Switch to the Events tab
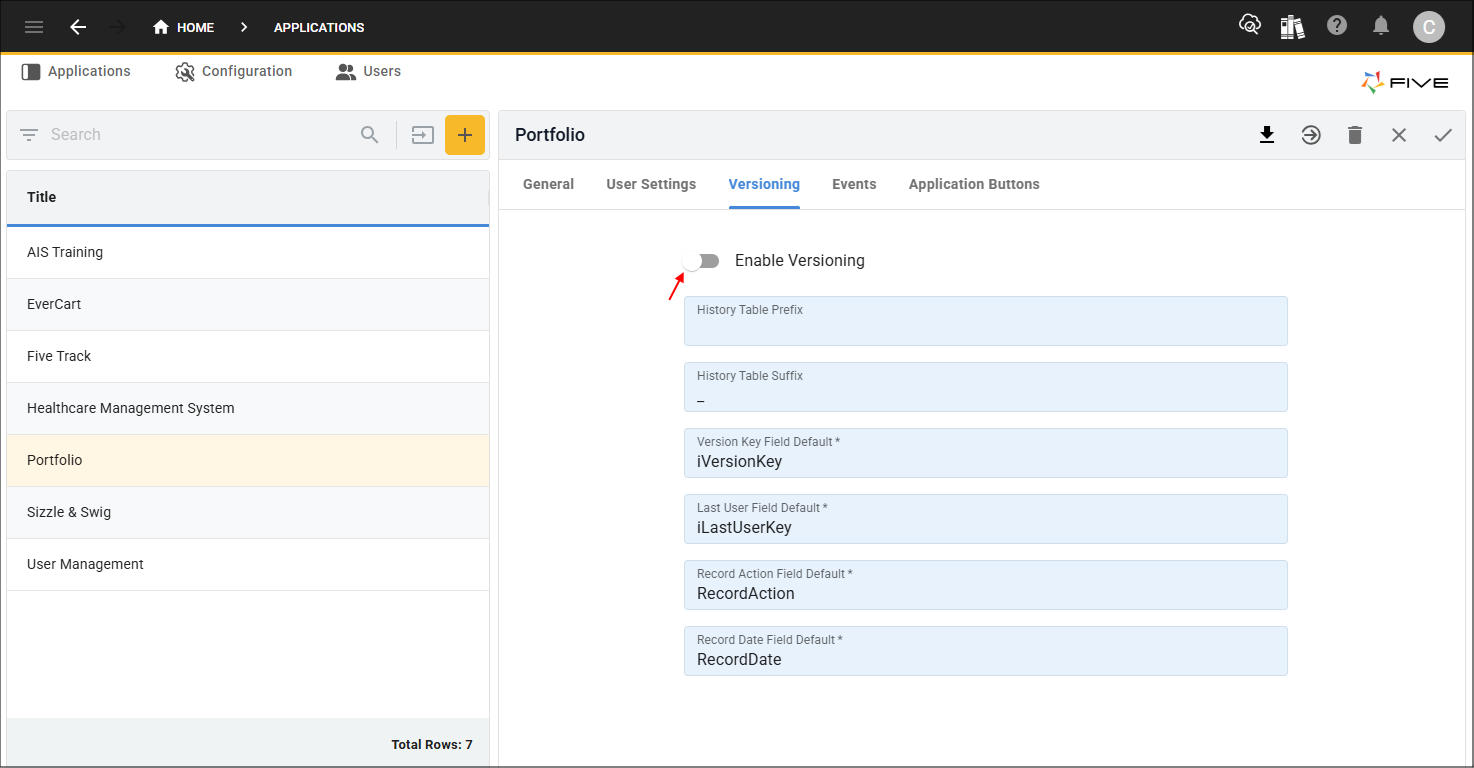Viewport: 1474px width, 768px height. pyautogui.click(x=853, y=184)
